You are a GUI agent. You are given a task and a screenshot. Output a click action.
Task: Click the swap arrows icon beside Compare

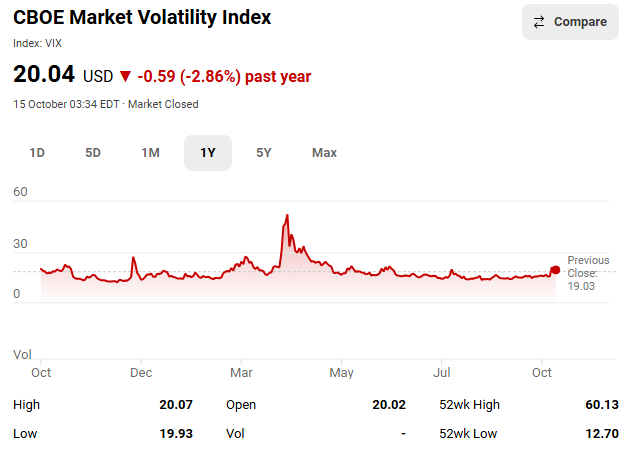click(x=539, y=22)
